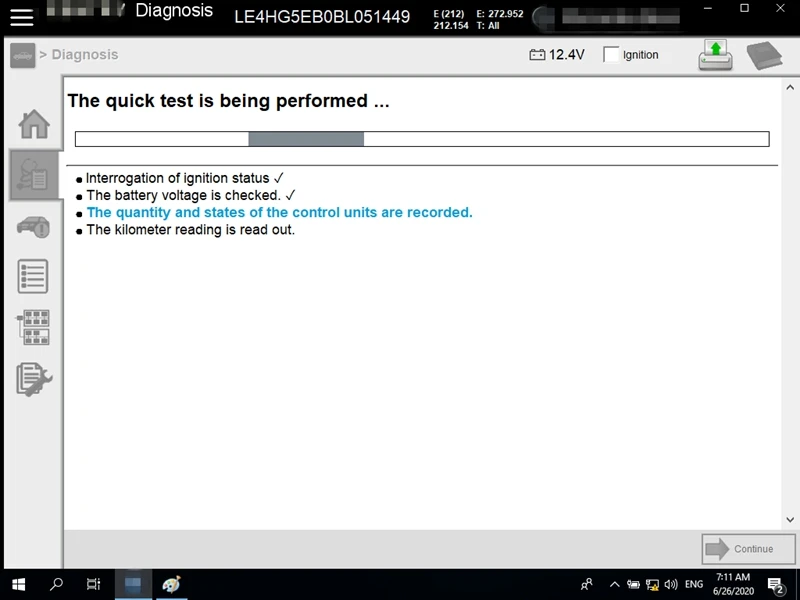
Task: Open the People icon in taskbar
Action: point(587,584)
